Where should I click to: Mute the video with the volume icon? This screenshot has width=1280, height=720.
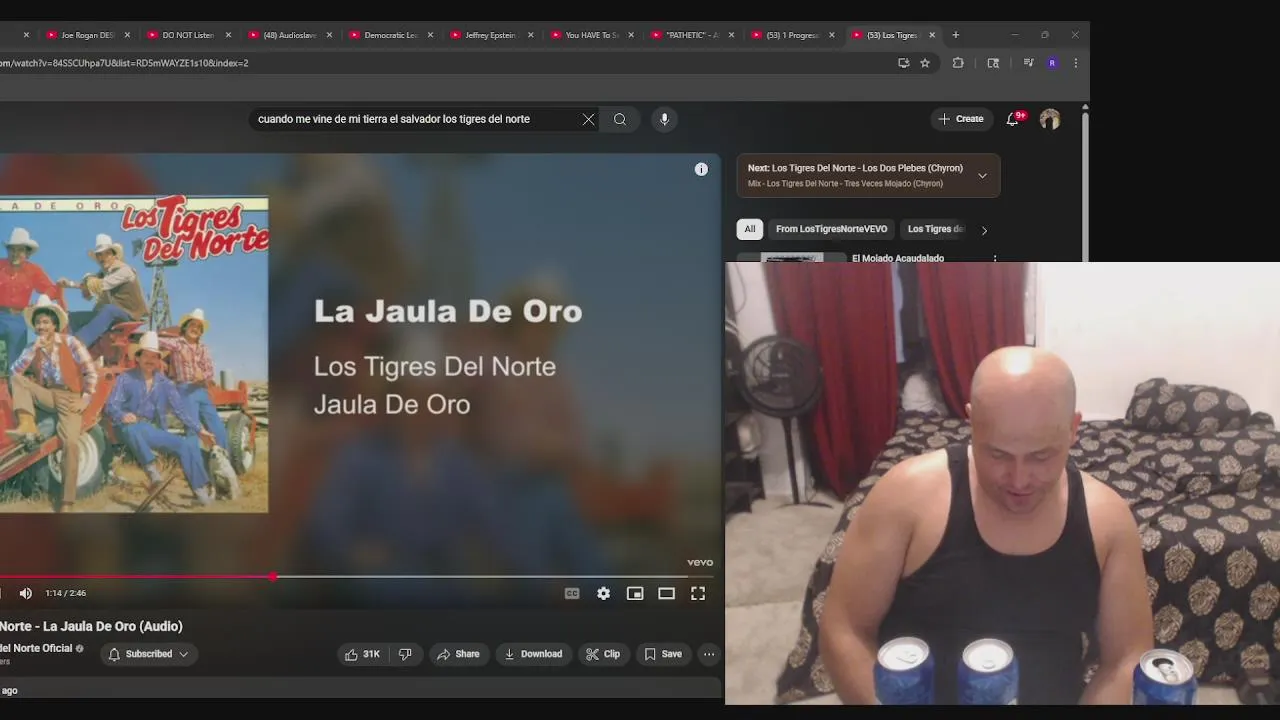pos(26,593)
